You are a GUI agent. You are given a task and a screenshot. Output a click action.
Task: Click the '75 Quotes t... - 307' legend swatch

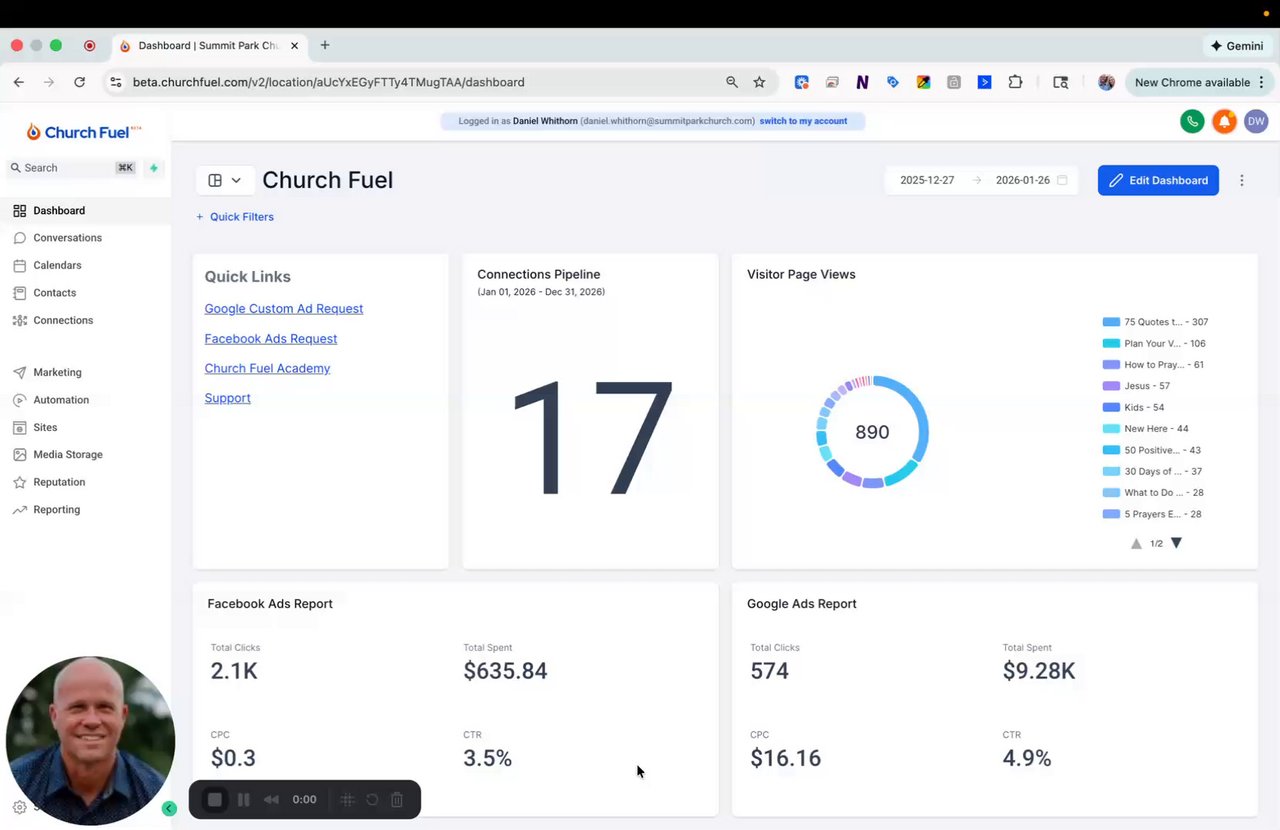pos(1111,322)
